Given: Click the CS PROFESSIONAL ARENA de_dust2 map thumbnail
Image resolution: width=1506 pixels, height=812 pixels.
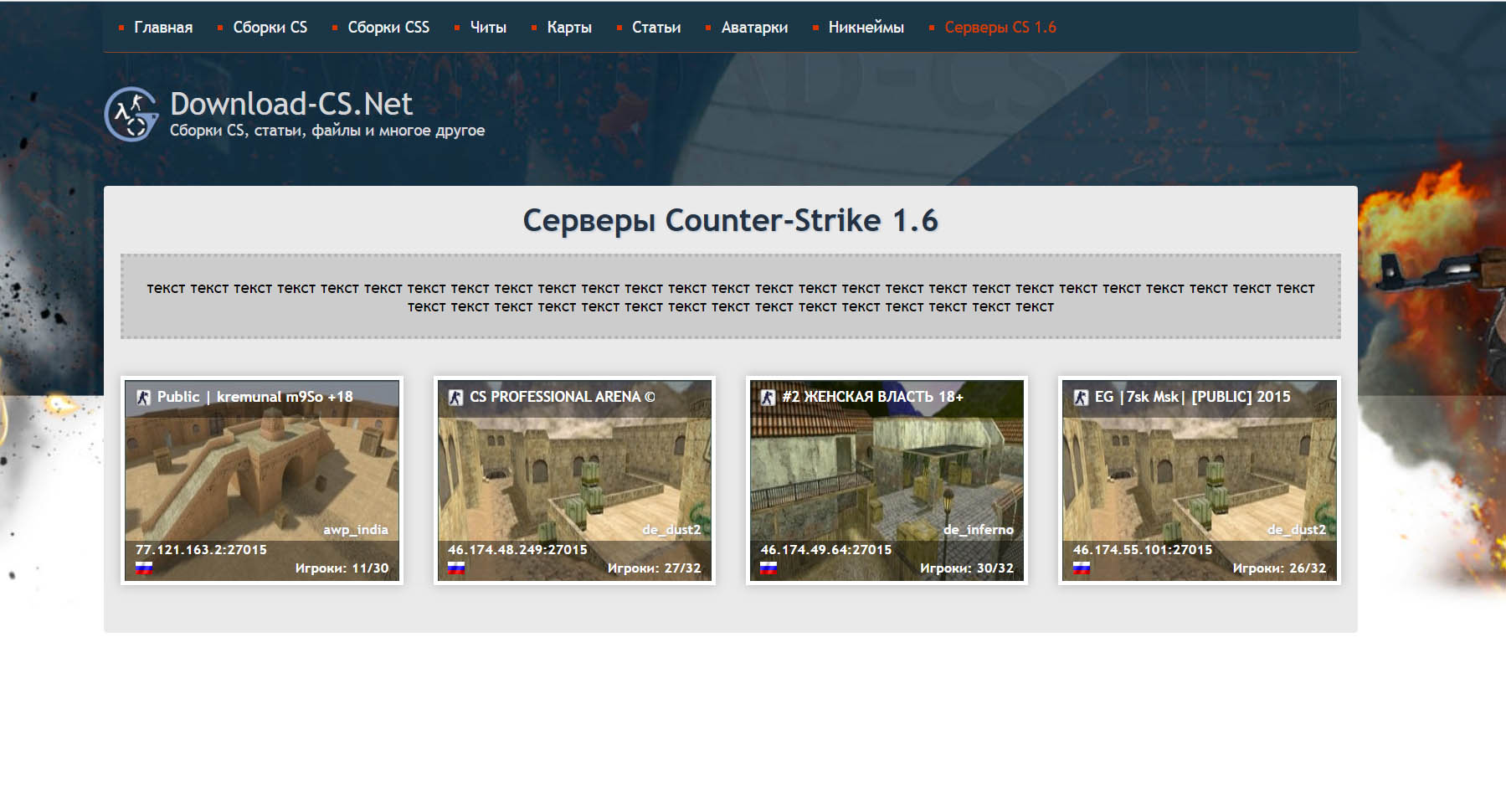Looking at the screenshot, I should point(574,481).
